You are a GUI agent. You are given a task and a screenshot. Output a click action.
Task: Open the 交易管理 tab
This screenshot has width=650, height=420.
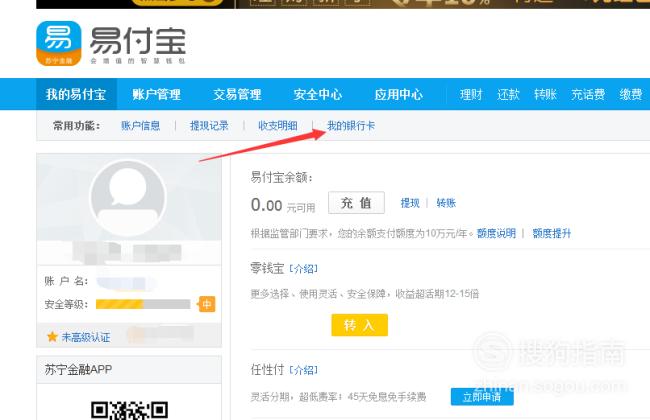coord(237,95)
